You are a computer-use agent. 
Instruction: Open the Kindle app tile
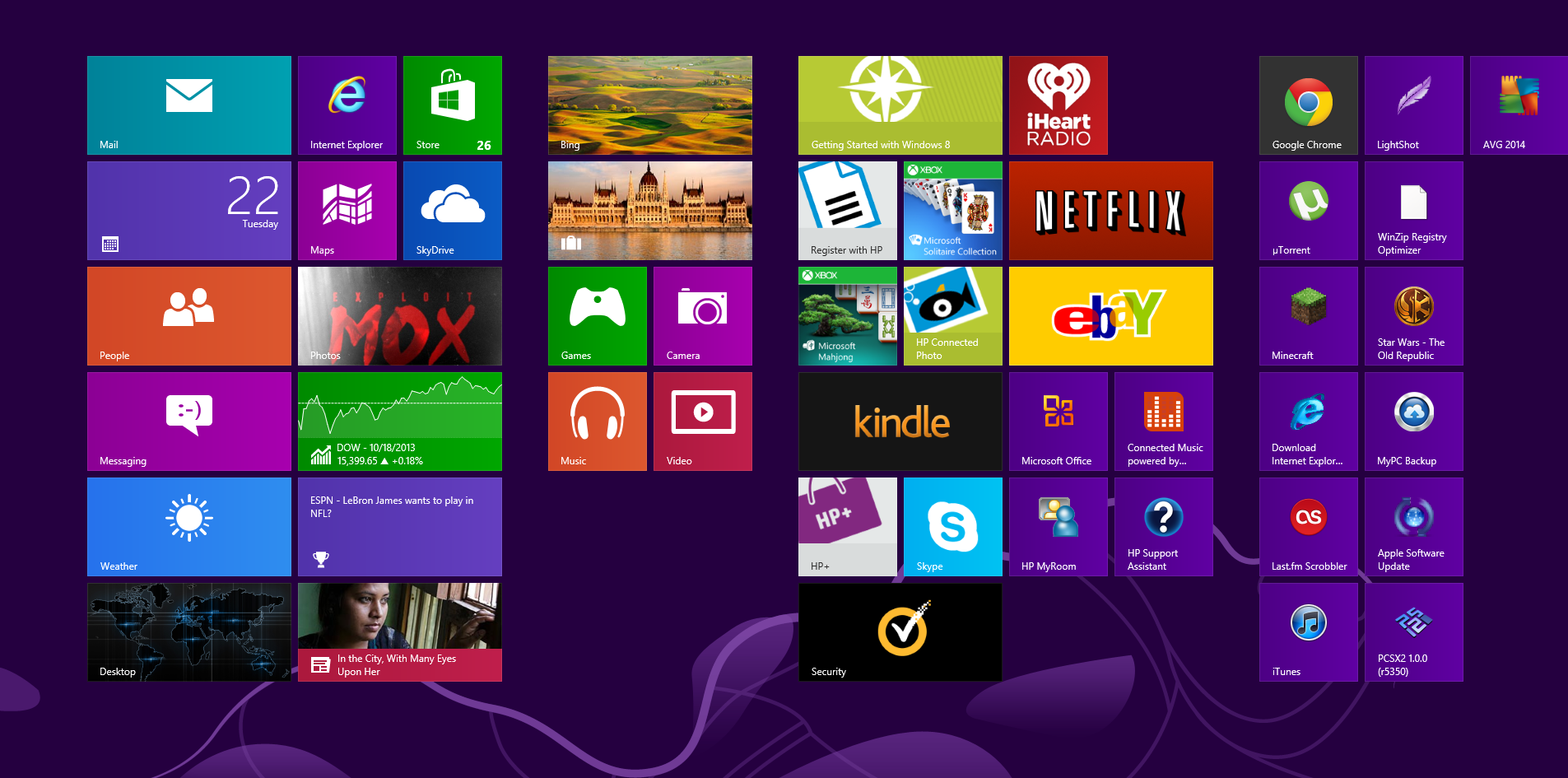[900, 421]
